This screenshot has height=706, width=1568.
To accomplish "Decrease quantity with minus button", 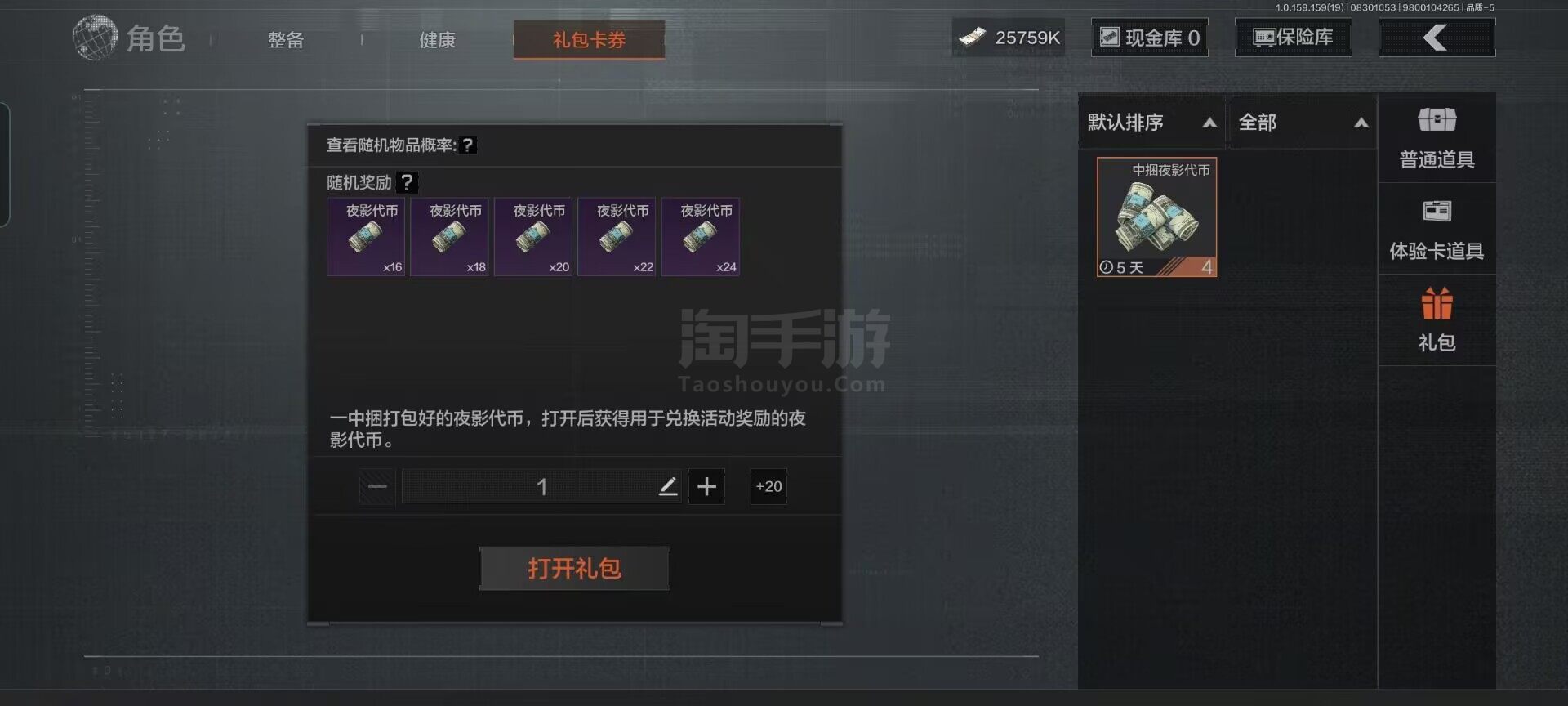I will point(377,487).
